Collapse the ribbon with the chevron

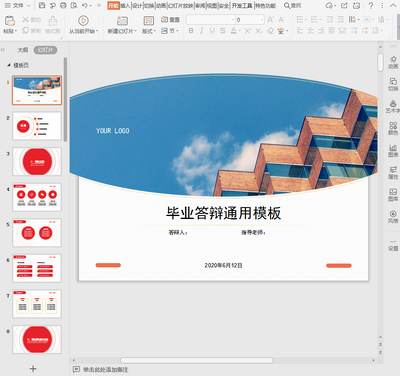tap(392, 6)
